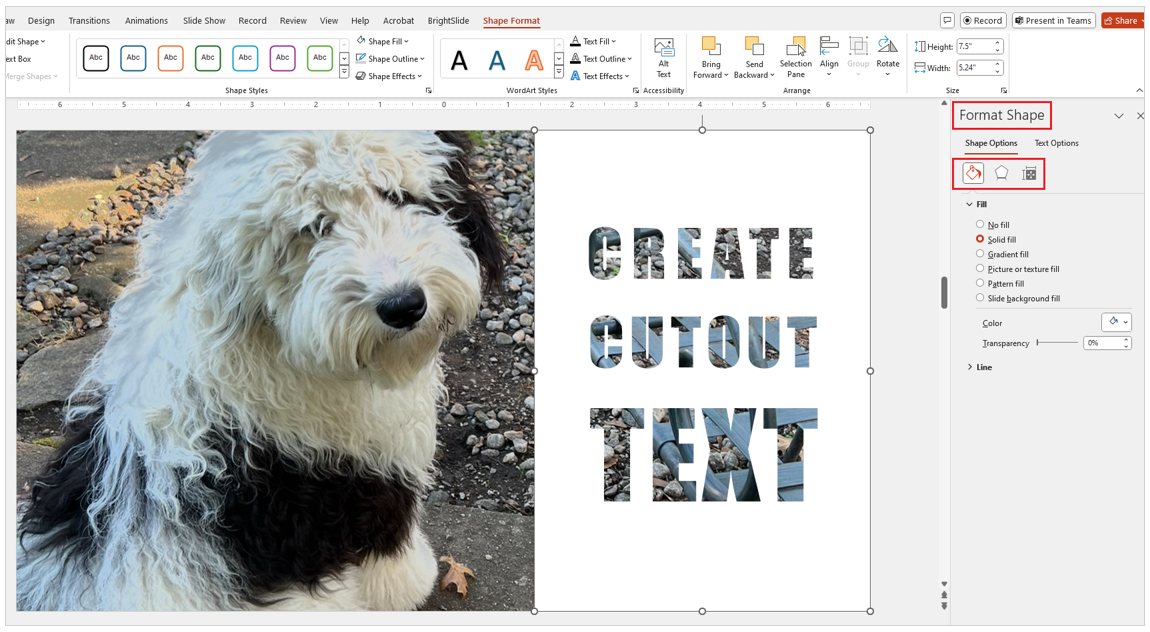Open Shape Outline dropdown

click(x=390, y=59)
